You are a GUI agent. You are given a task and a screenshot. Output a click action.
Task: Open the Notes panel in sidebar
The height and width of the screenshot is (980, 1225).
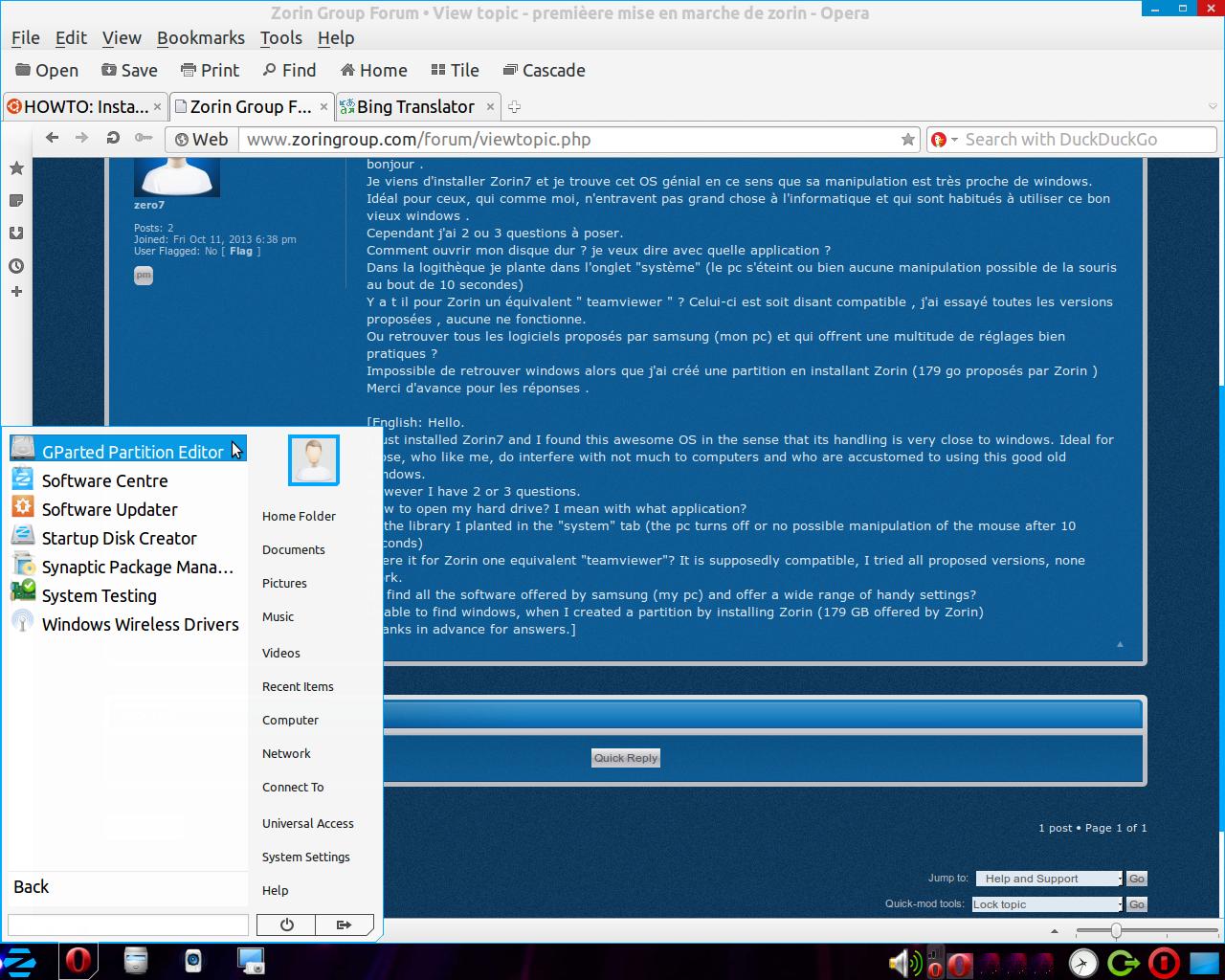16,201
